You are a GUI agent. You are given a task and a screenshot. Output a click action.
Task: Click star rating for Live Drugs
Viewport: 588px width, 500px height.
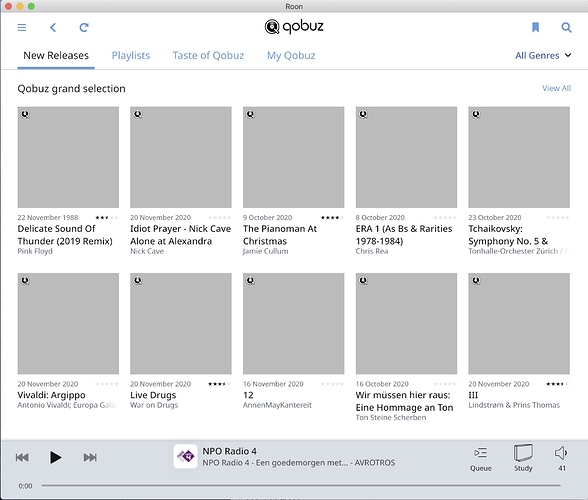(220, 384)
